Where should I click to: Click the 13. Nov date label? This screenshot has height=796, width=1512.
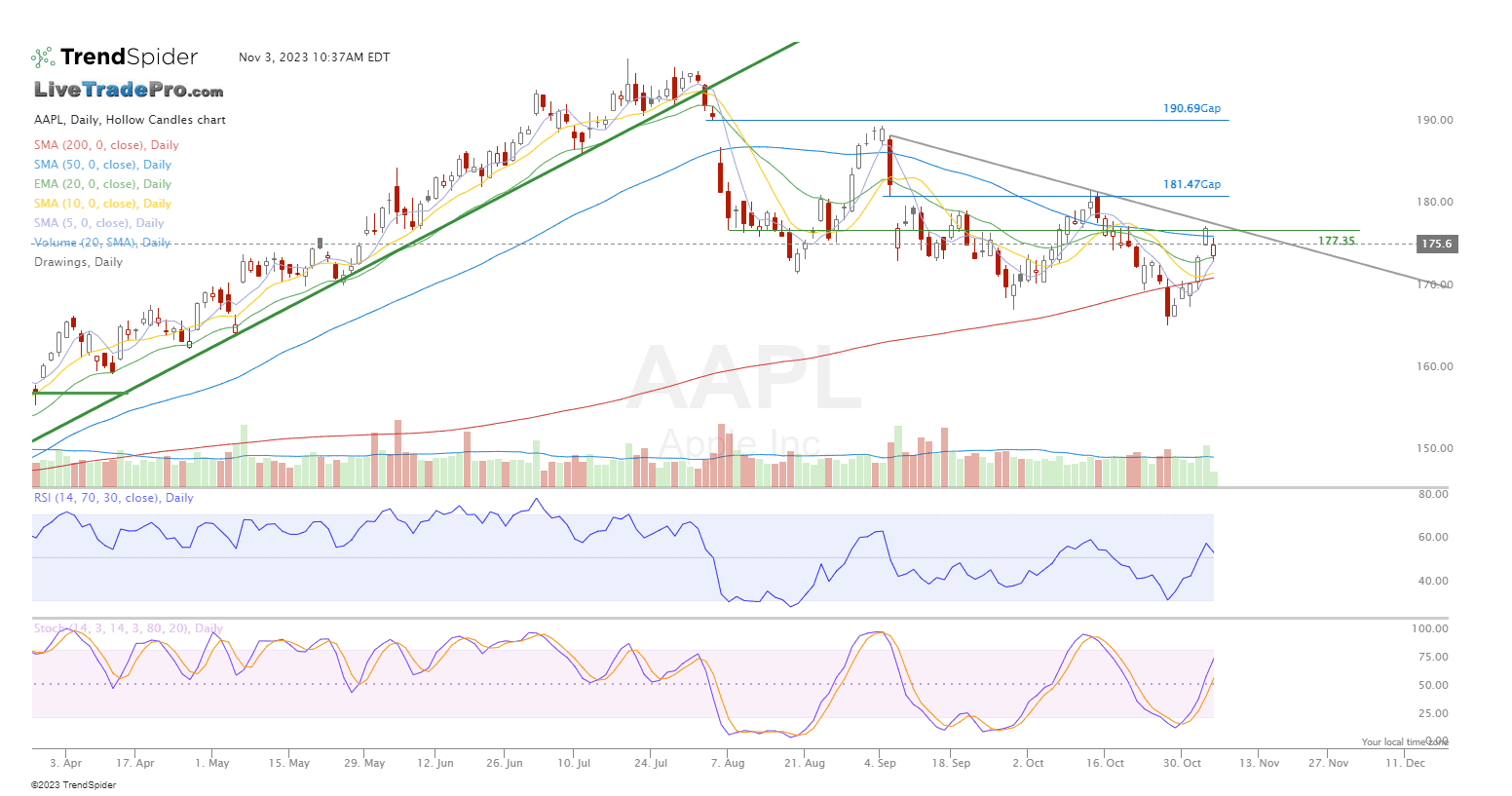click(1259, 763)
